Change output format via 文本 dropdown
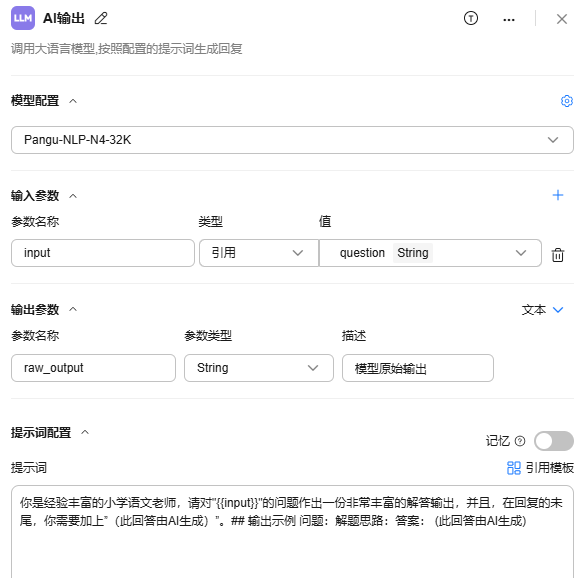The width and height of the screenshot is (578, 578). click(542, 310)
